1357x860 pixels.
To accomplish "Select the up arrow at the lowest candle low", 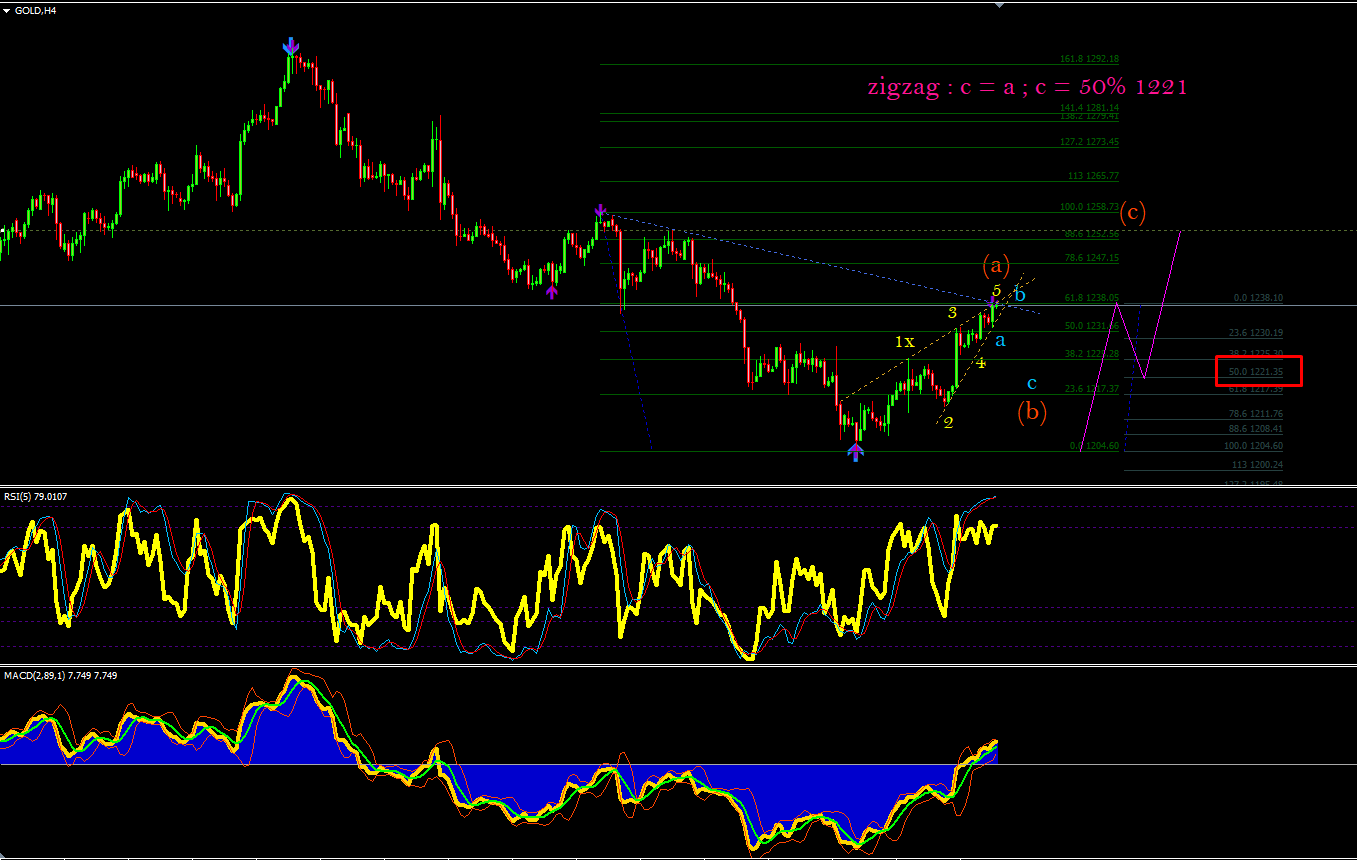I will pos(855,451).
